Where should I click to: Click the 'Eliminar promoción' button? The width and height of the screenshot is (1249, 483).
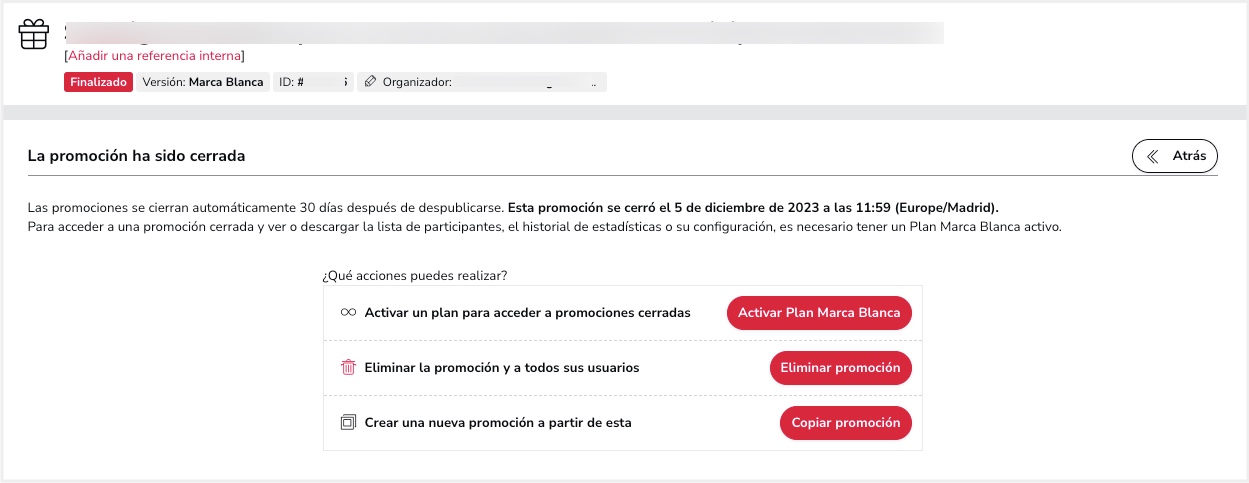coord(840,367)
